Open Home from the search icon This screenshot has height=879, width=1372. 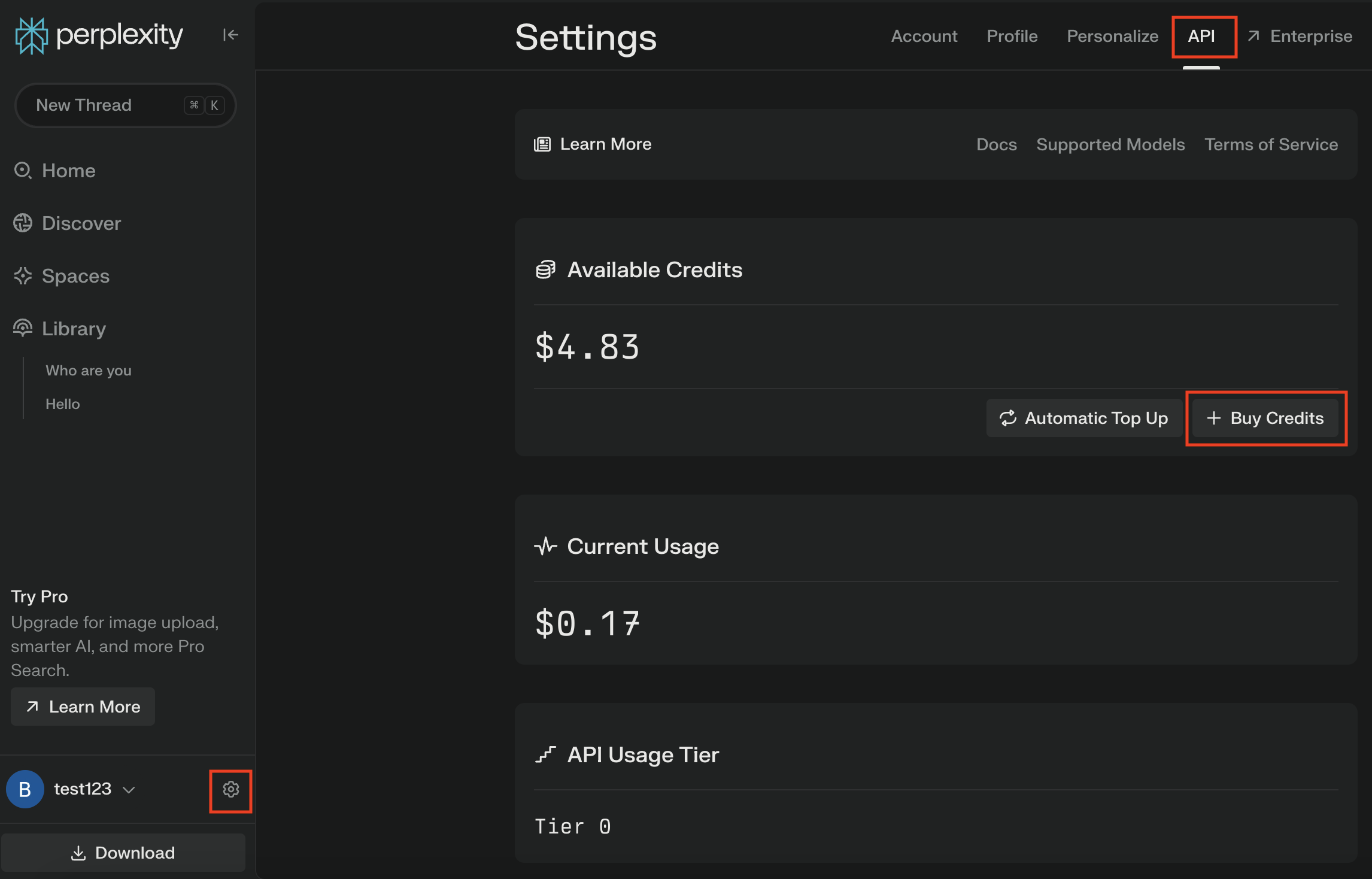coord(23,171)
